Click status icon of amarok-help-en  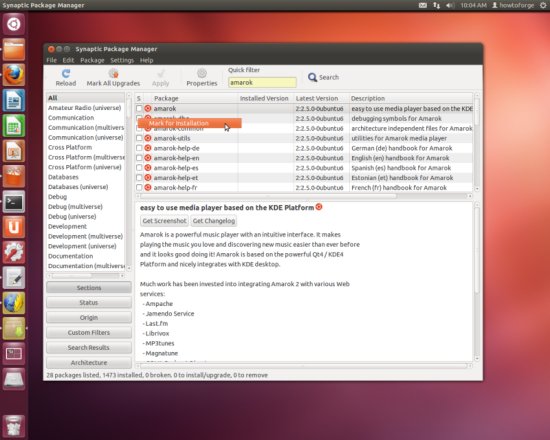(x=148, y=158)
